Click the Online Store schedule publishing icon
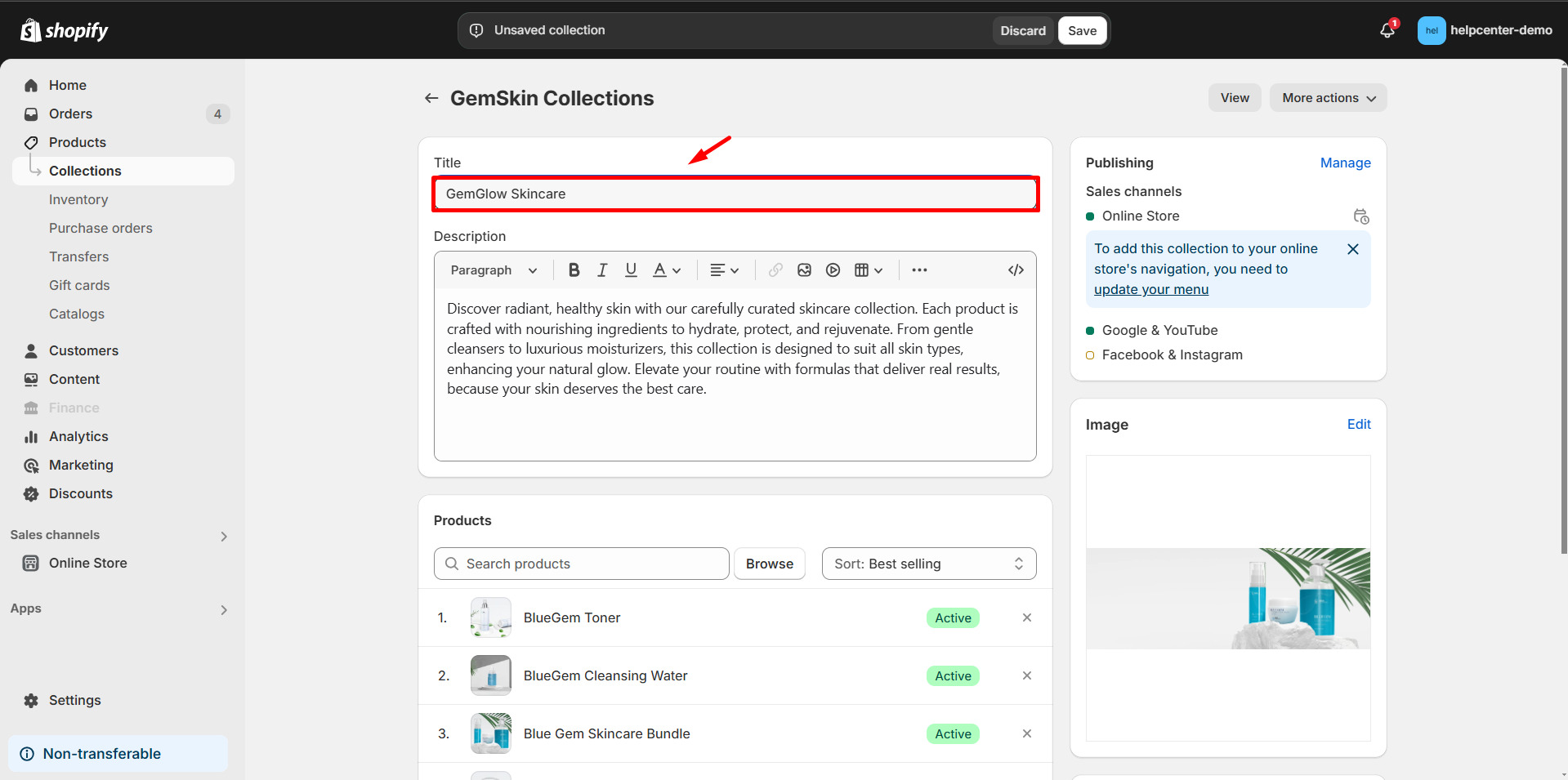Screen dimensions: 1568x780 point(1360,216)
